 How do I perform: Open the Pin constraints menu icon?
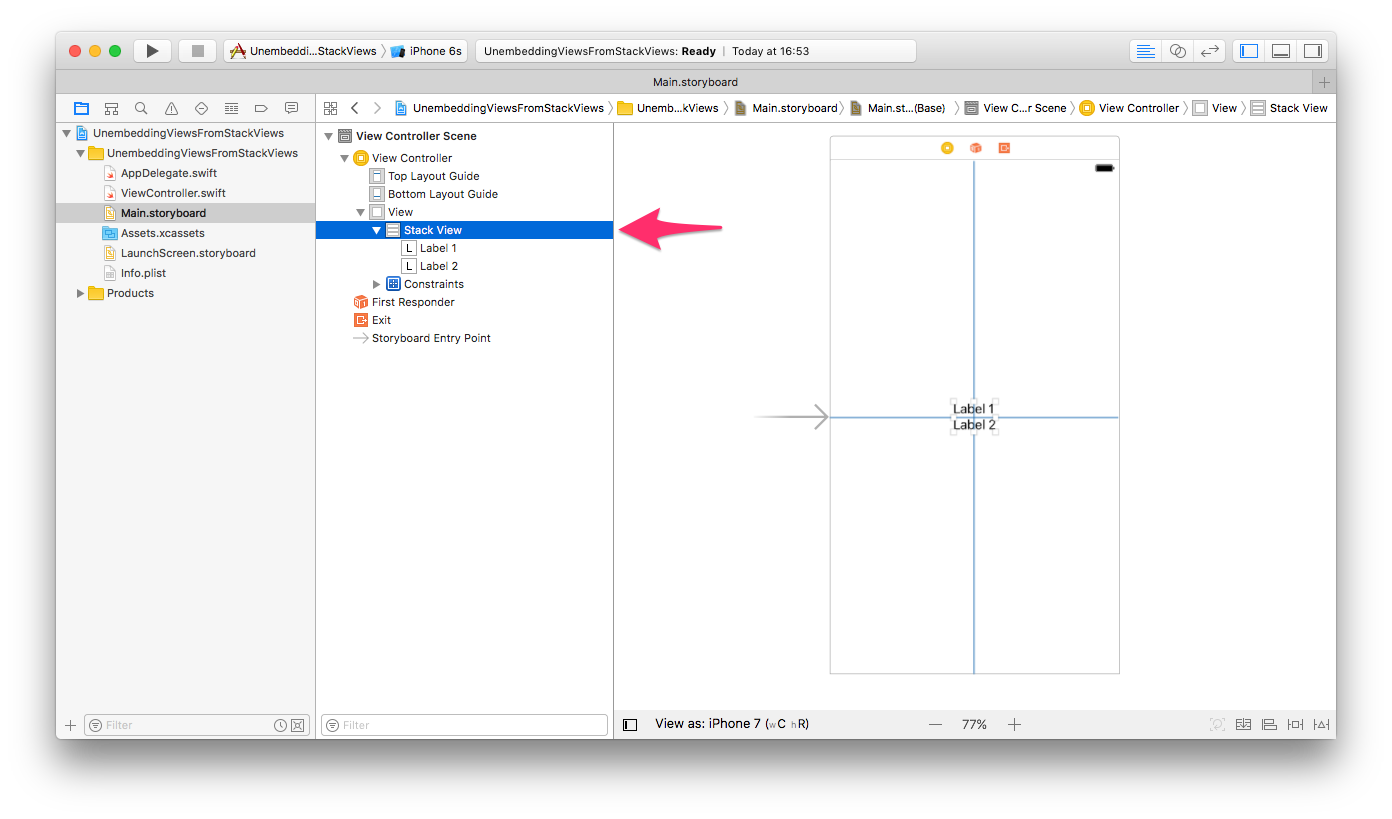1295,724
